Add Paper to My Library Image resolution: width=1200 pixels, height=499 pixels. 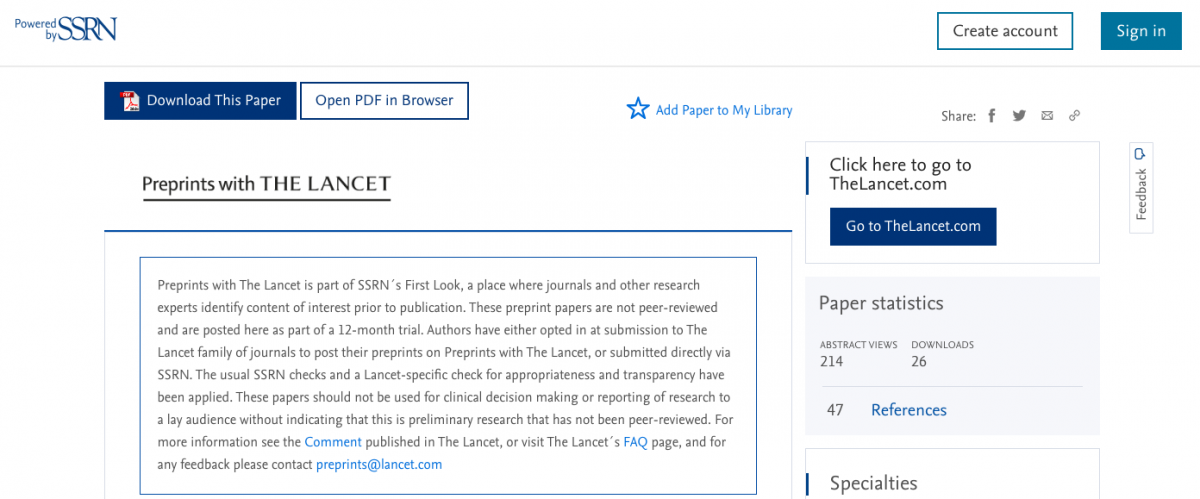coord(724,110)
